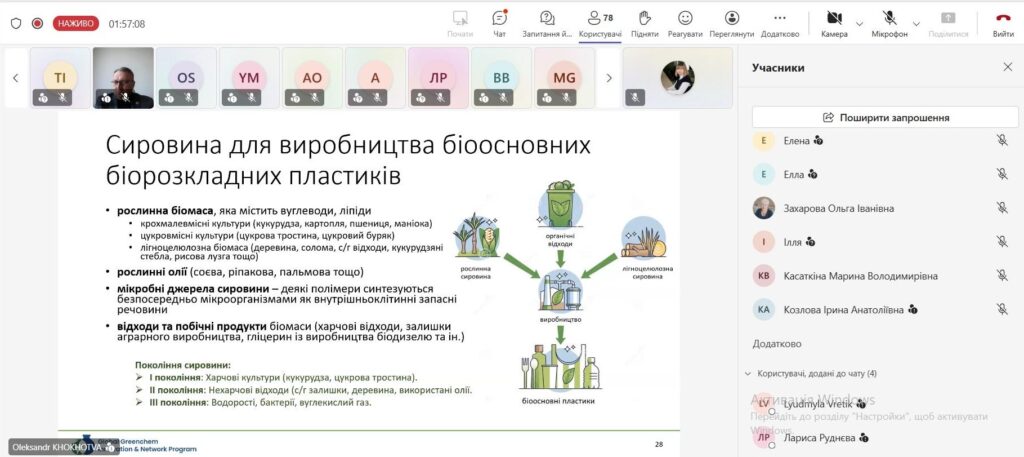Click muted mic icon for Елла

point(1002,174)
